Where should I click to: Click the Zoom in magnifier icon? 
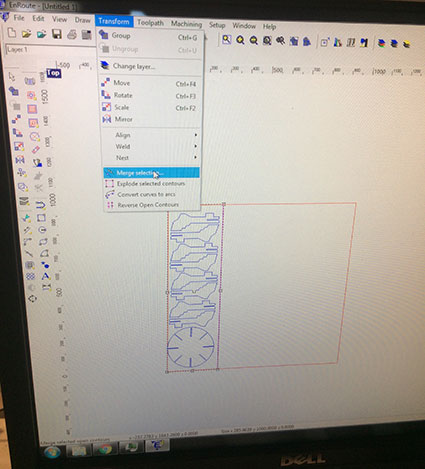click(240, 40)
